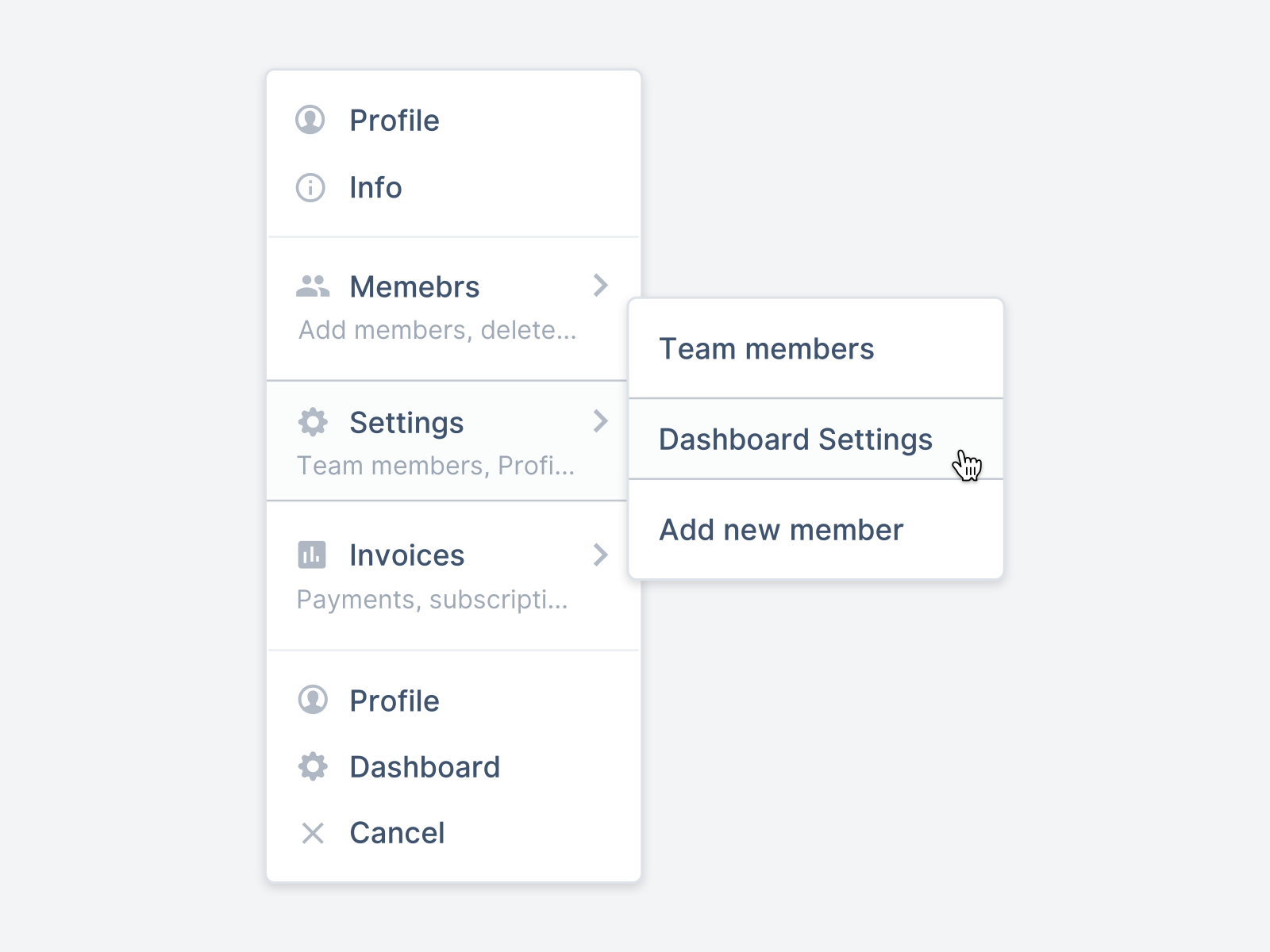This screenshot has height=952, width=1270.
Task: Click the Cancel X icon
Action: click(x=311, y=833)
